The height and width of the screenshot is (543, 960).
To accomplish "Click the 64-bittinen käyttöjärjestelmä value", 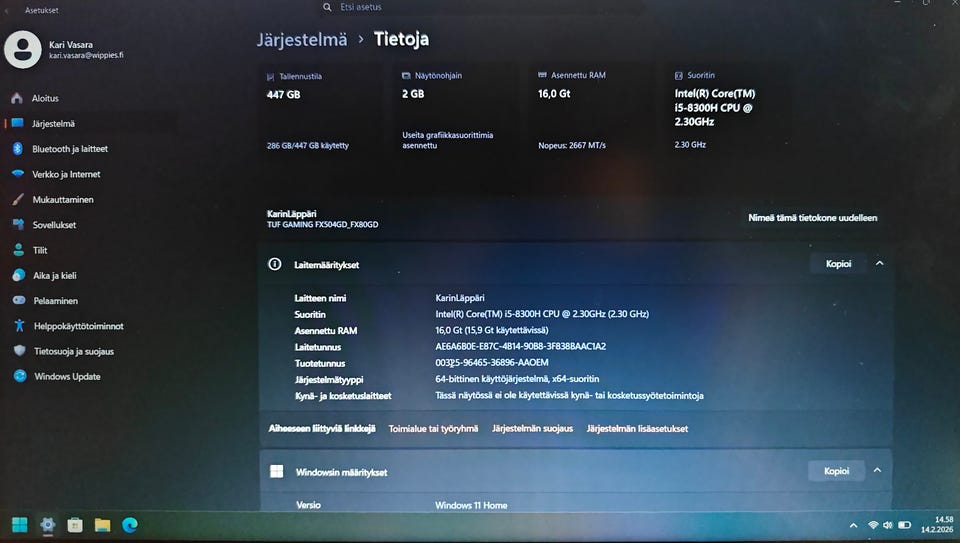I will pyautogui.click(x=517, y=379).
